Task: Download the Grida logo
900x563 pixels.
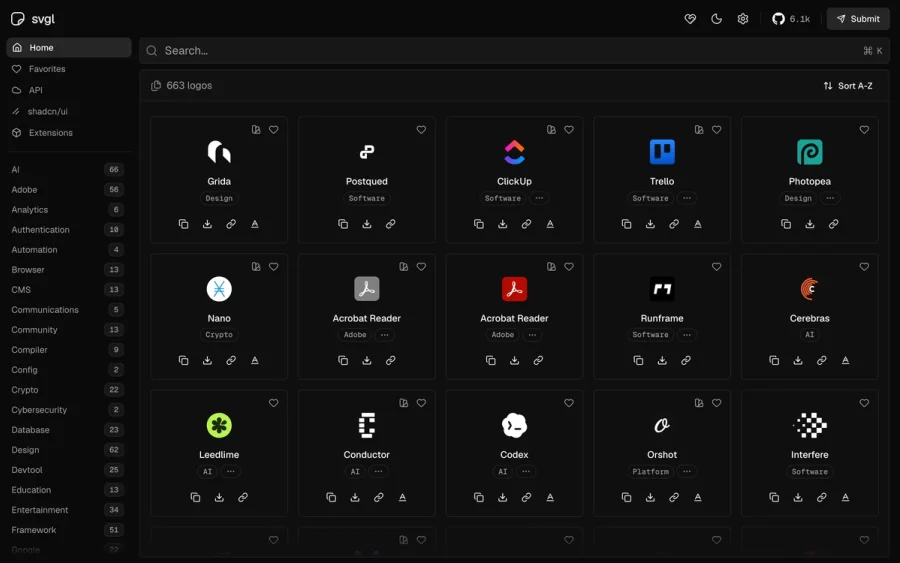Action: pyautogui.click(x=207, y=224)
